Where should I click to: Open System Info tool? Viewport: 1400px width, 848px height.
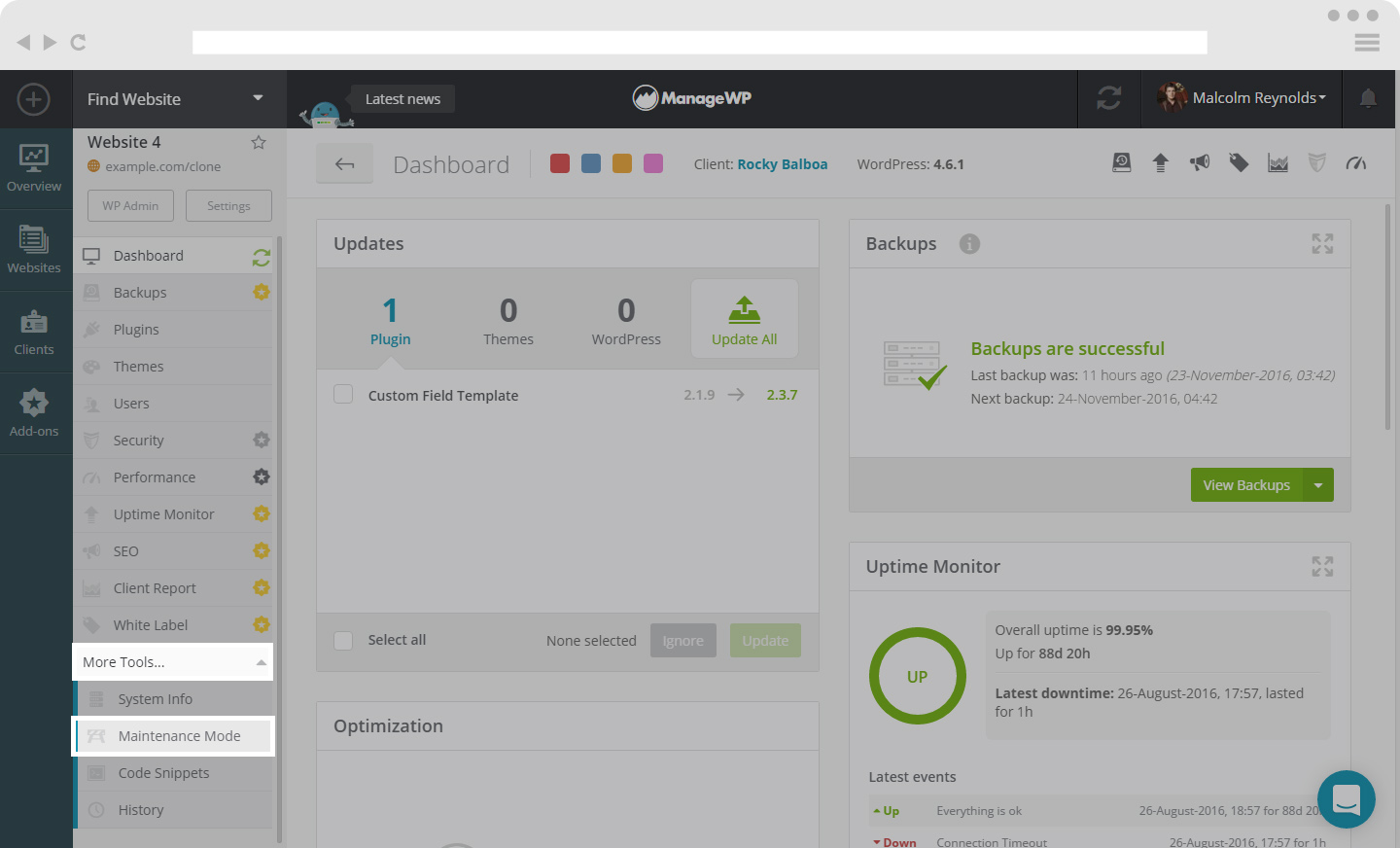pos(175,699)
